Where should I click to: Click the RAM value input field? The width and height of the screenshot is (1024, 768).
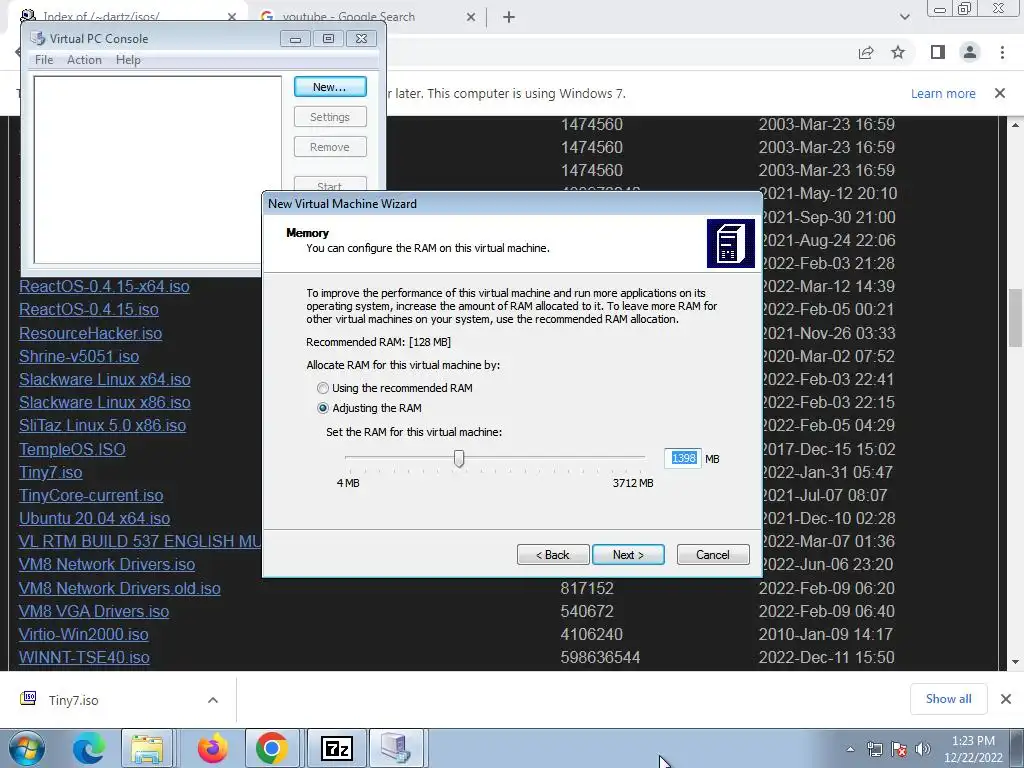pyautogui.click(x=682, y=458)
